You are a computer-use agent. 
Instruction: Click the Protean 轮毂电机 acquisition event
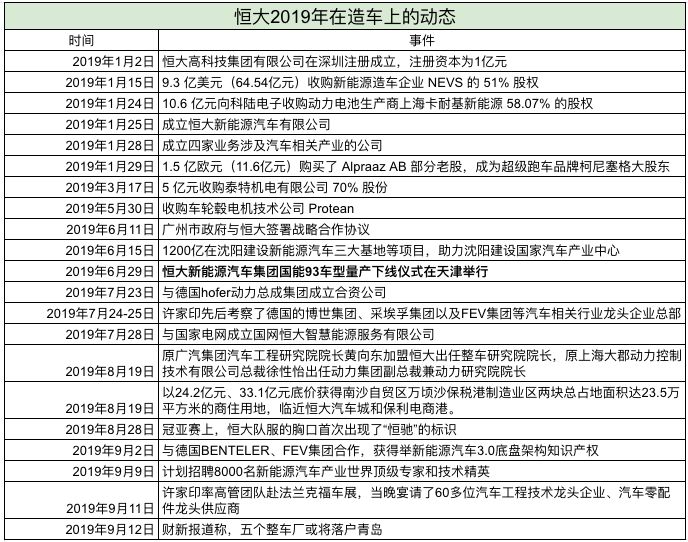point(421,208)
